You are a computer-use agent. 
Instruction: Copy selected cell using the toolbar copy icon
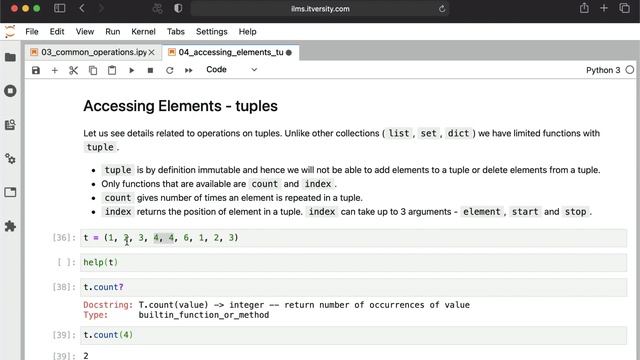93,70
